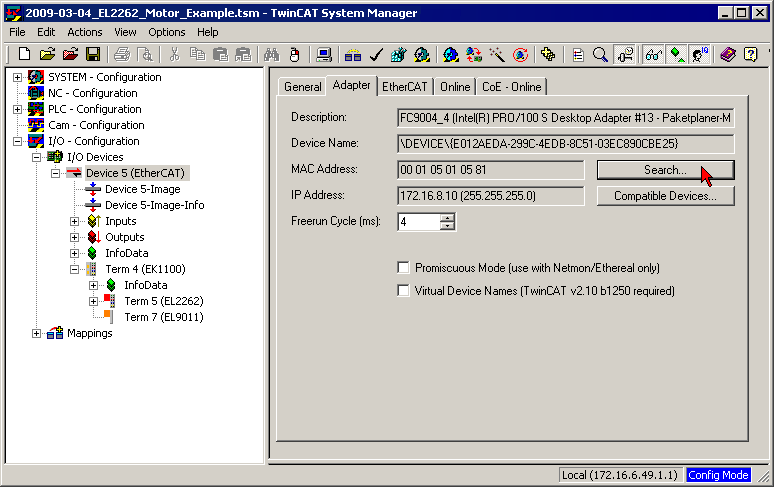
Task: Decrease Freerun Cycle with down arrow
Action: click(447, 226)
